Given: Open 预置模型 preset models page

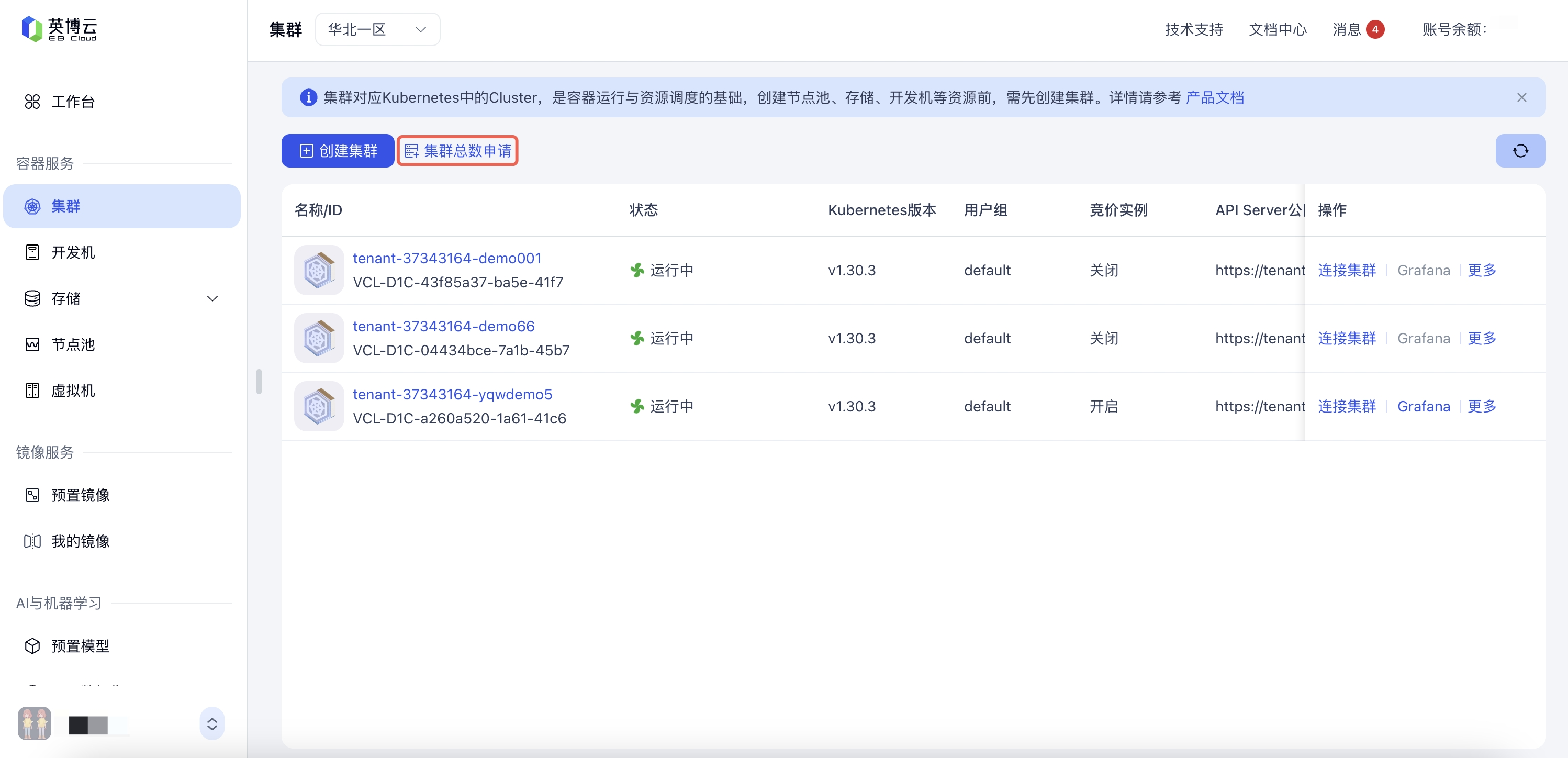Looking at the screenshot, I should coord(80,646).
